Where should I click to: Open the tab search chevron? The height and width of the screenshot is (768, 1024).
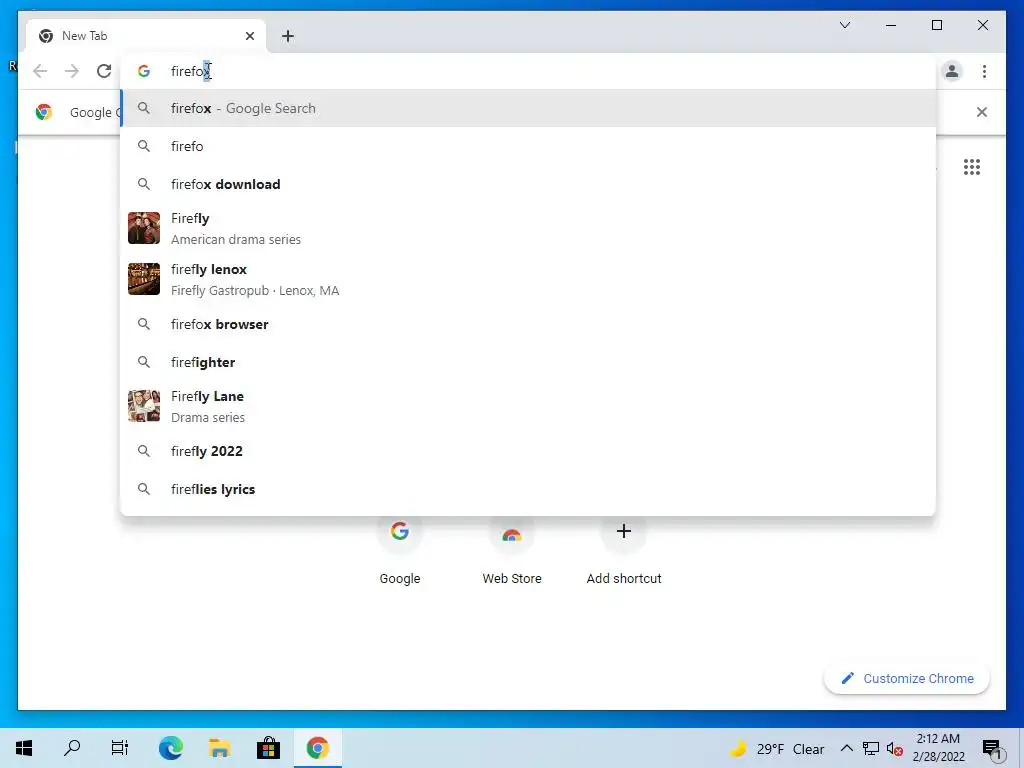[x=844, y=25]
